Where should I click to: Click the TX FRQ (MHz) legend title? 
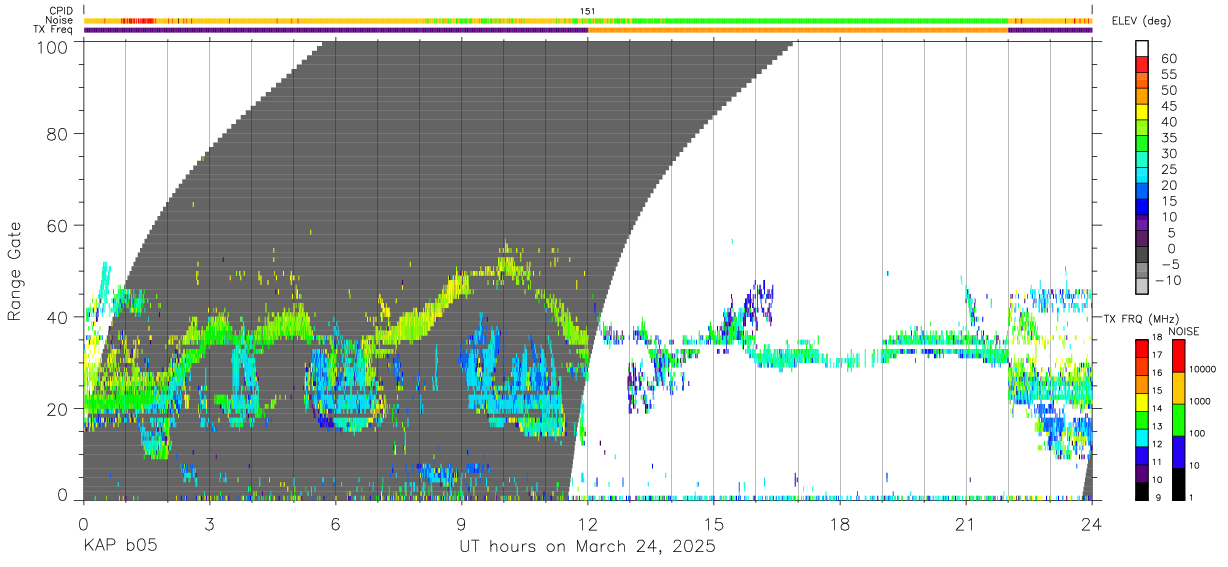pyautogui.click(x=1141, y=318)
